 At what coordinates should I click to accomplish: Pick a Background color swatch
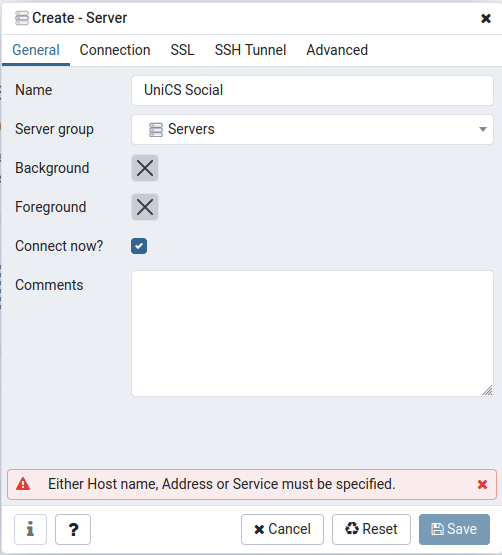(x=145, y=168)
